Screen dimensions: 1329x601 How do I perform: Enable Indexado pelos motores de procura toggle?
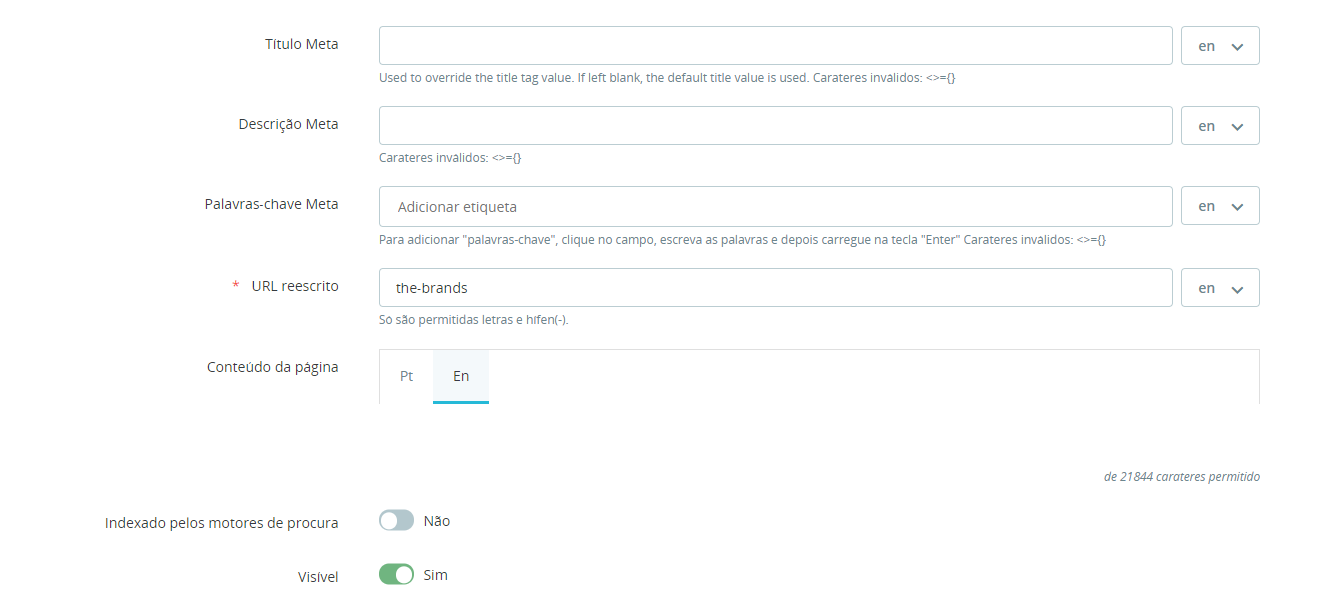coord(396,521)
